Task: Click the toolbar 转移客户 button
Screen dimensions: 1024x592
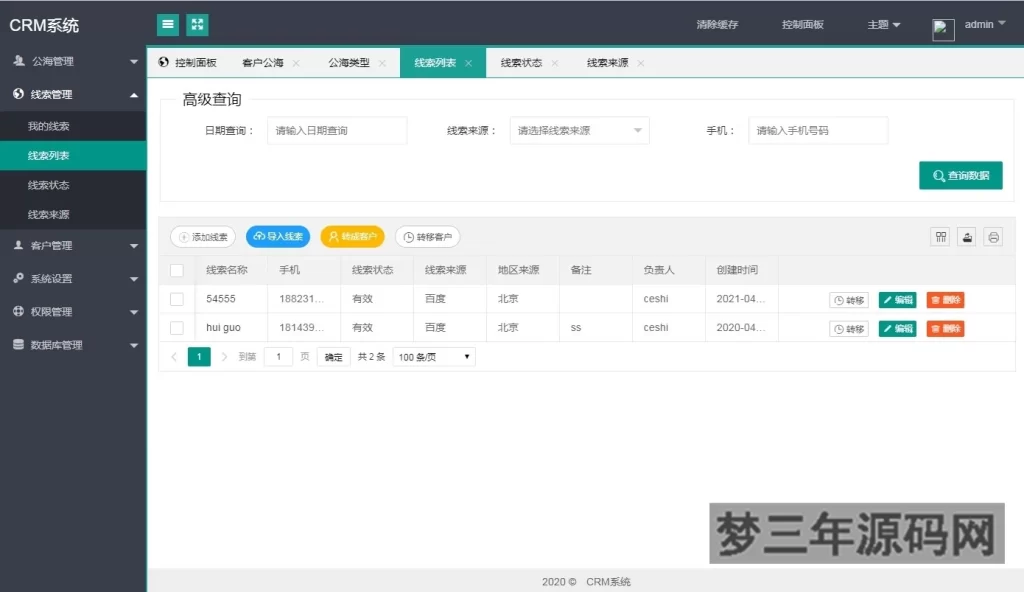Action: pyautogui.click(x=428, y=237)
